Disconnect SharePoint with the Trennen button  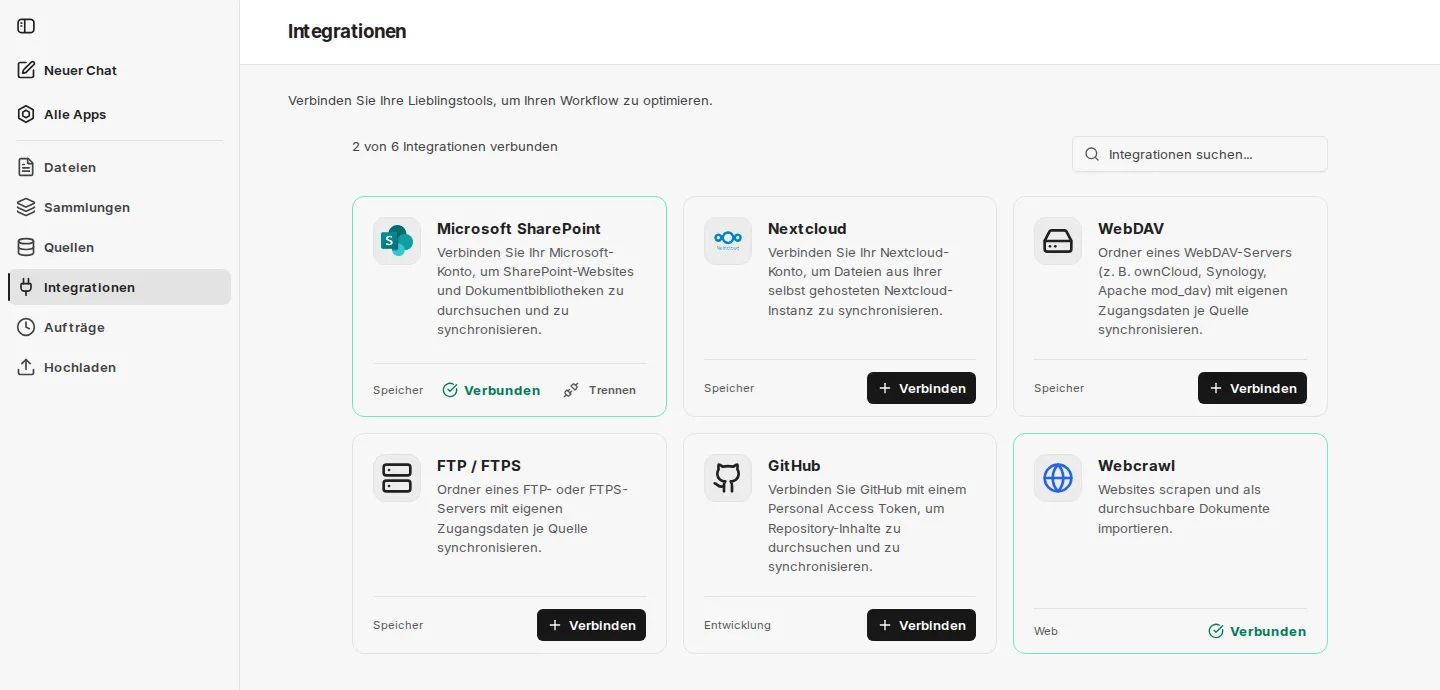[x=599, y=390]
